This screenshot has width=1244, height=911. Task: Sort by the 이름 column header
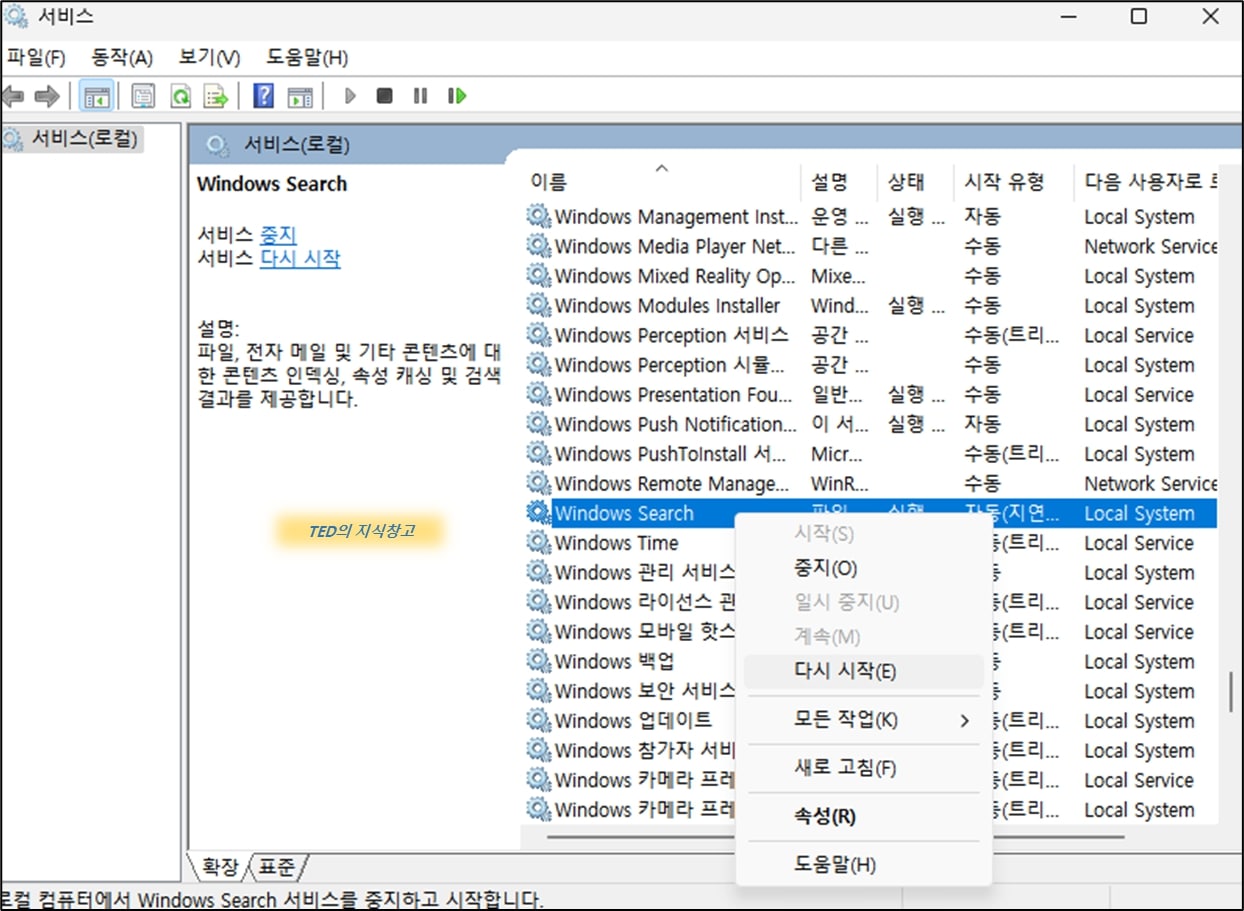pos(661,182)
